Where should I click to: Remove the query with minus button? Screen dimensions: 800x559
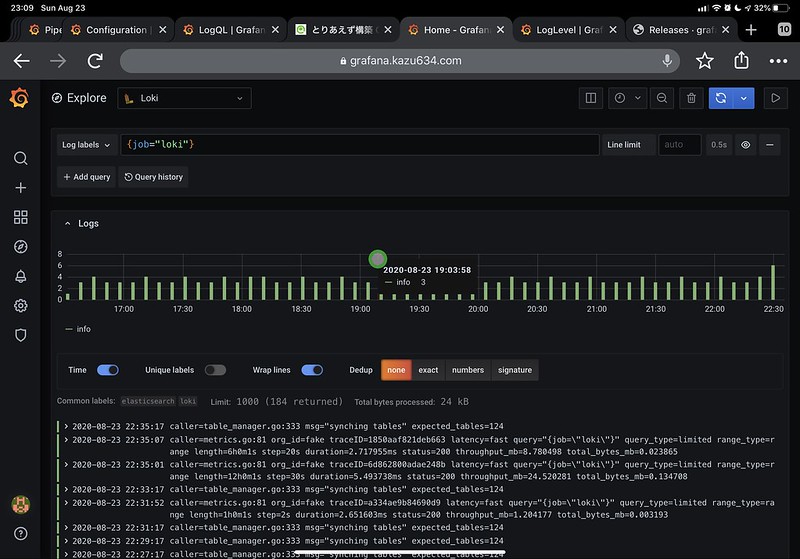[769, 145]
